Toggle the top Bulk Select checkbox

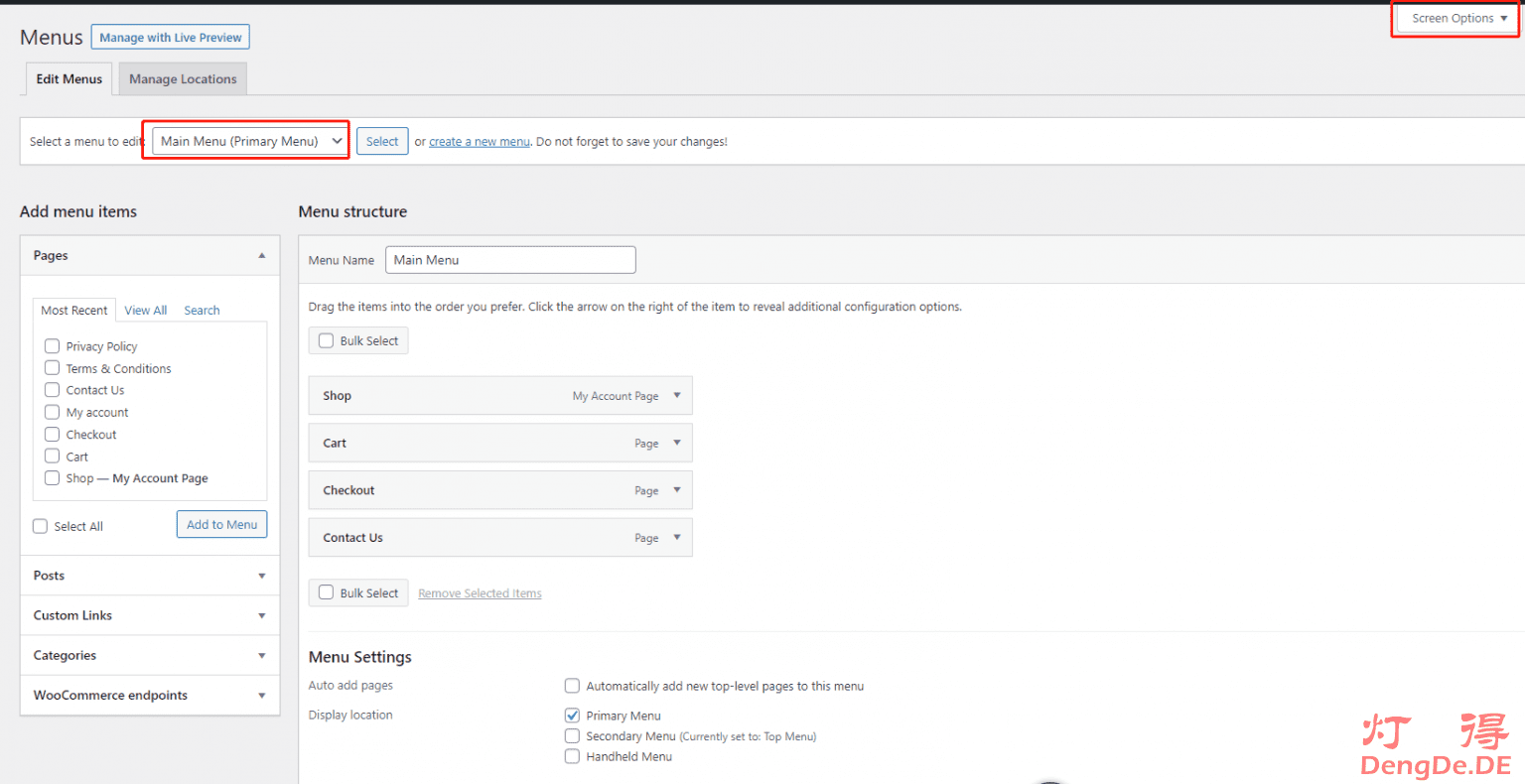click(x=327, y=340)
